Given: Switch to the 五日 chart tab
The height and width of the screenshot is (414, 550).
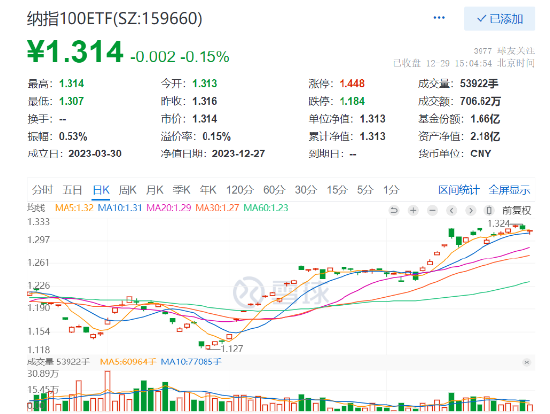Looking at the screenshot, I should pyautogui.click(x=72, y=190).
